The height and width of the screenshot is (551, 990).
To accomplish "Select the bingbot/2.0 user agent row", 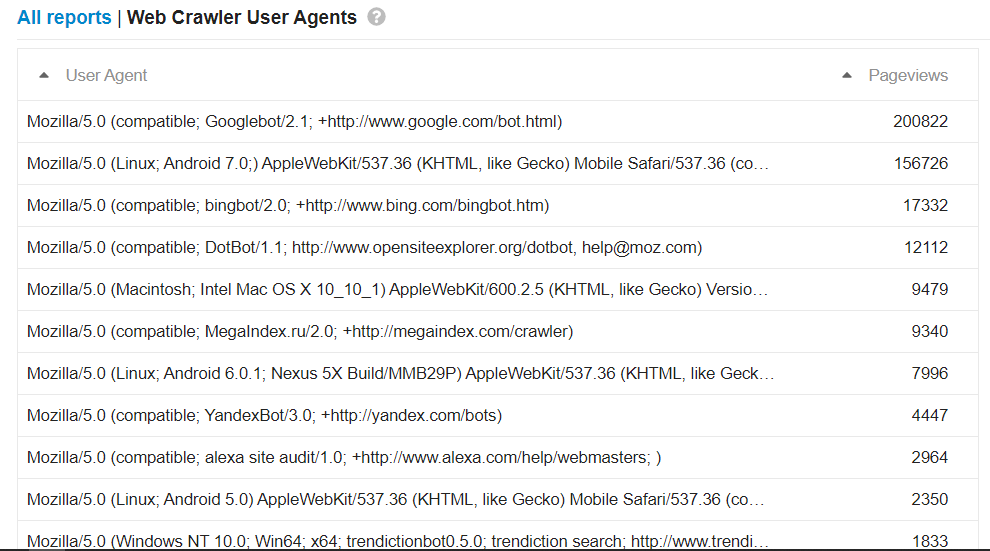I will point(498,205).
